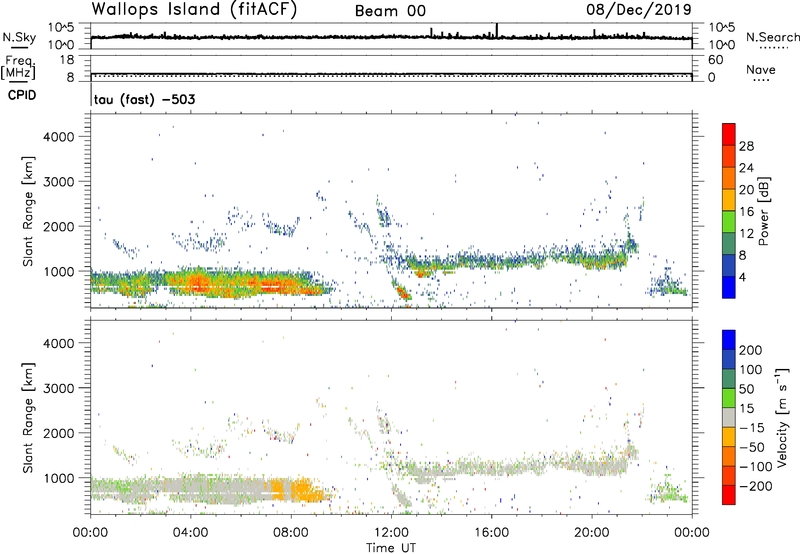The height and width of the screenshot is (554, 800).
Task: Click the "08:00" time tick label
Action: pyautogui.click(x=291, y=533)
